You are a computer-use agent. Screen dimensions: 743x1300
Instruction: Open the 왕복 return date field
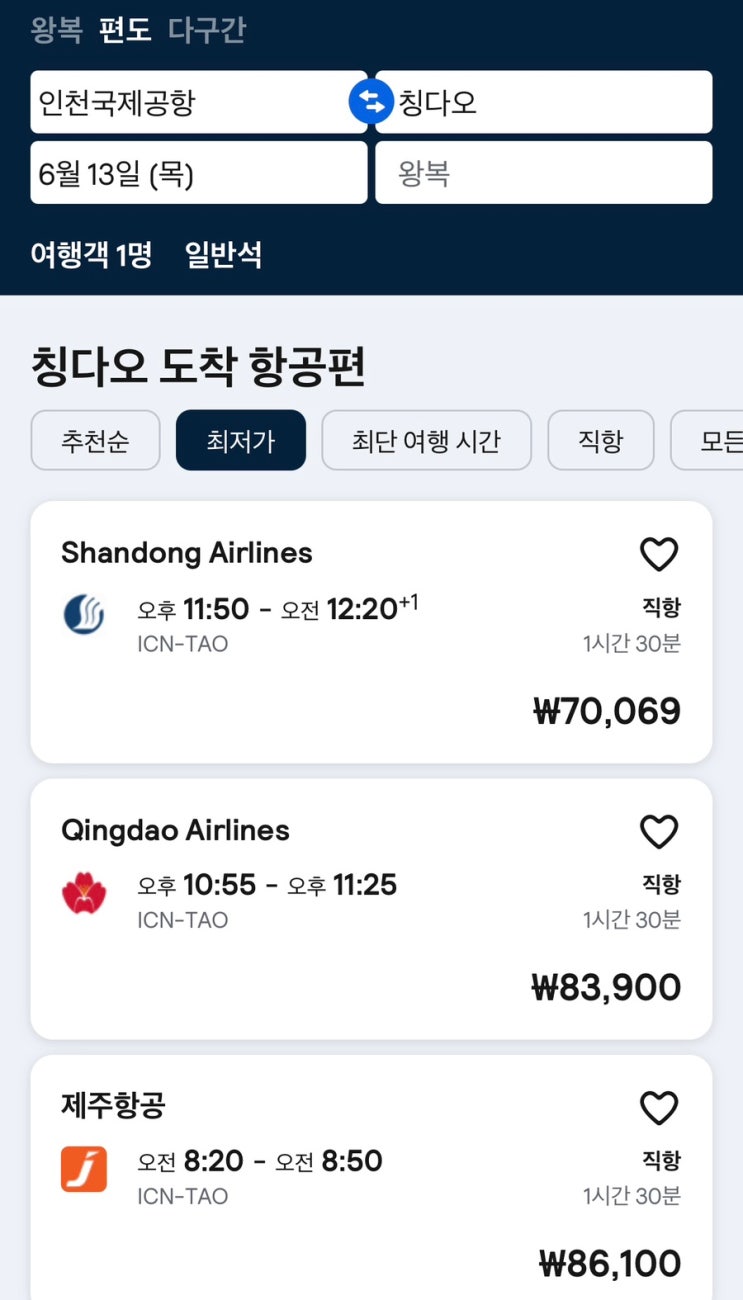point(543,173)
